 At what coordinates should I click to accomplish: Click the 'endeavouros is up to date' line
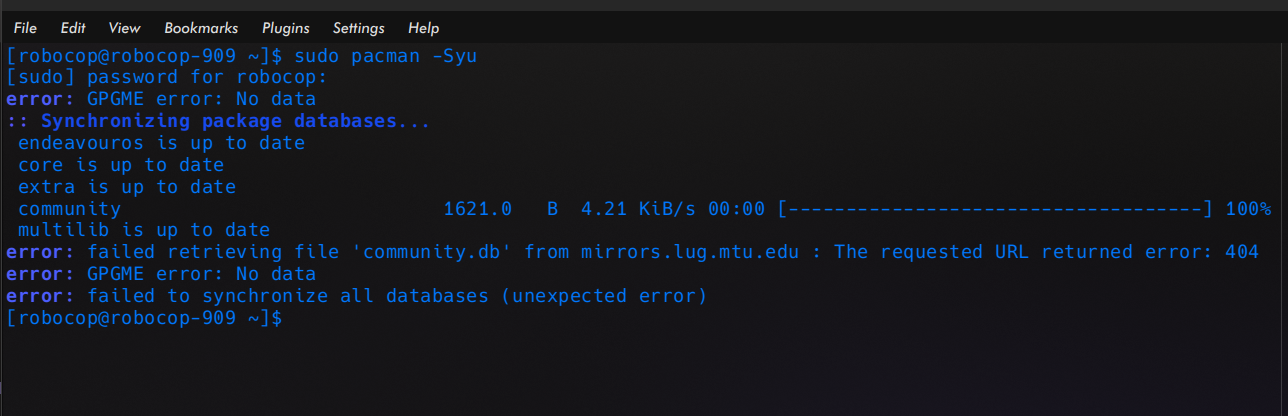161,143
